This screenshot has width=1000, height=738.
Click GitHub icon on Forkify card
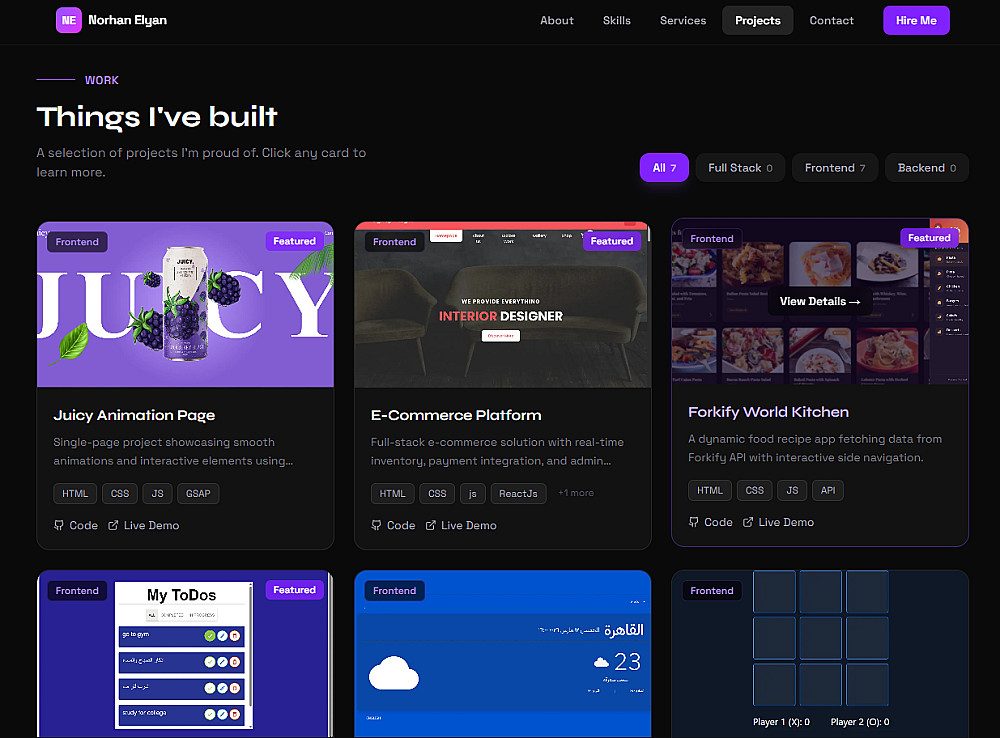[x=693, y=522]
